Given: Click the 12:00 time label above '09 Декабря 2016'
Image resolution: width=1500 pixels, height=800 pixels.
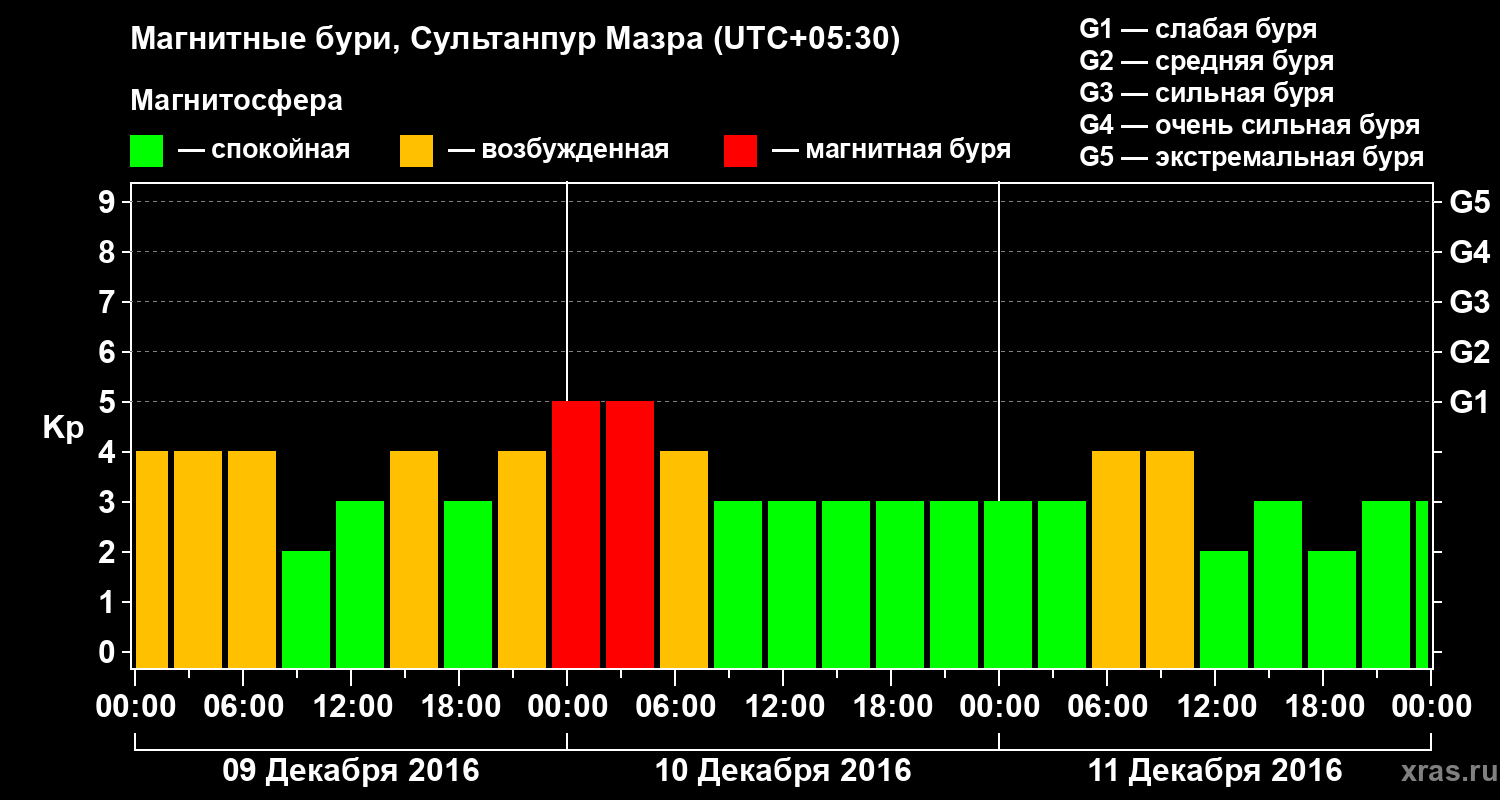Looking at the screenshot, I should tap(351, 707).
